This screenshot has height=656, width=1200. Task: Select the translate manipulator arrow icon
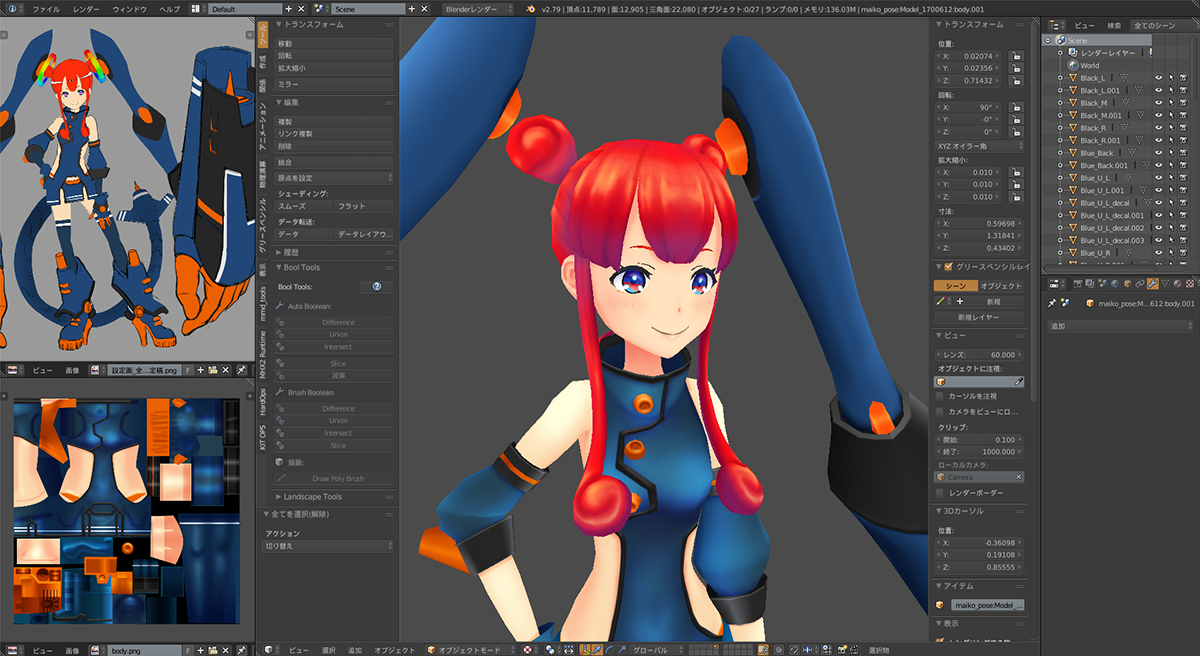[597, 650]
